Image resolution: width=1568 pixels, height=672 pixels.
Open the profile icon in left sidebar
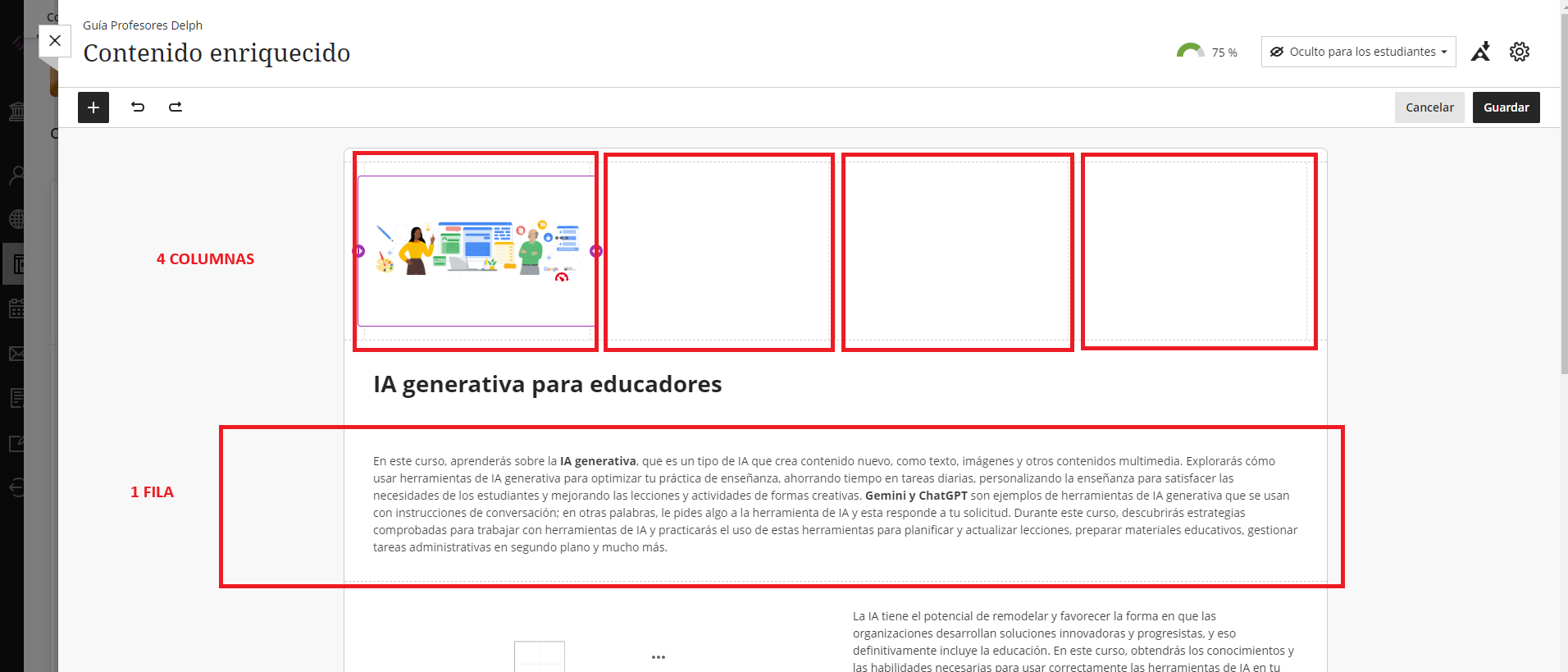[x=16, y=175]
